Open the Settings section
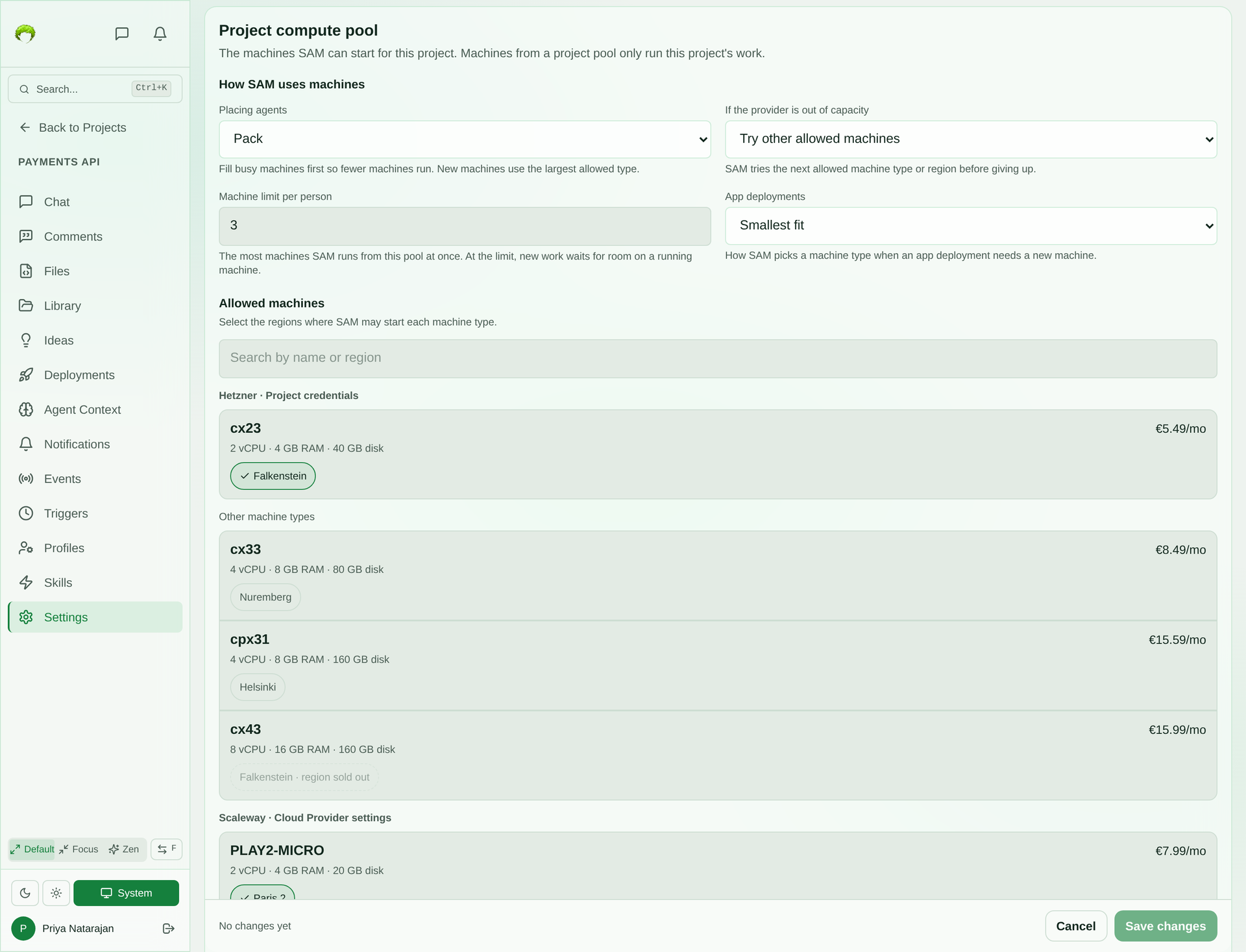This screenshot has height=952, width=1246. (x=95, y=617)
